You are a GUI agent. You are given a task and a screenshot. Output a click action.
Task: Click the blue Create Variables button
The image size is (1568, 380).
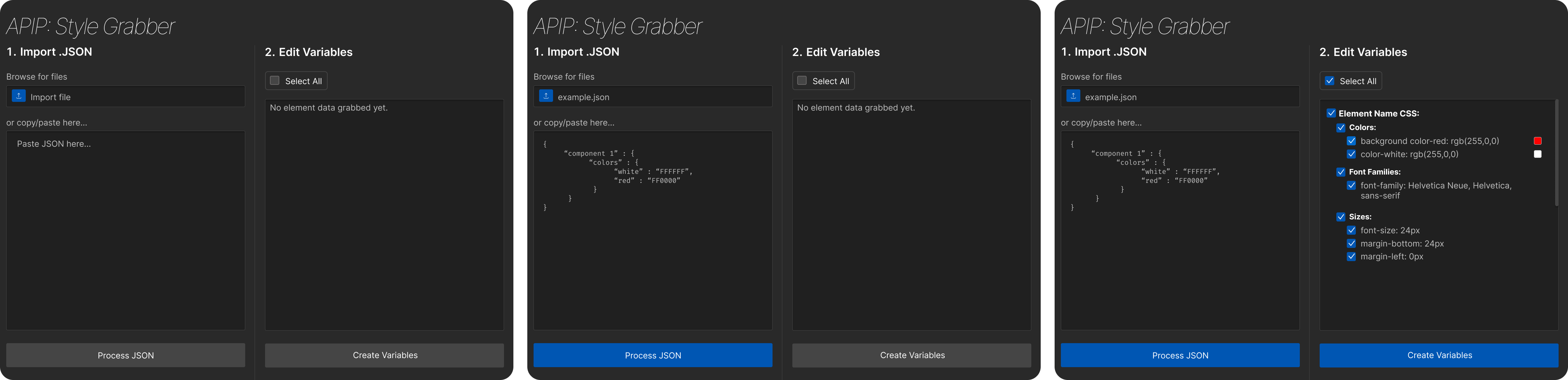coord(1439,355)
